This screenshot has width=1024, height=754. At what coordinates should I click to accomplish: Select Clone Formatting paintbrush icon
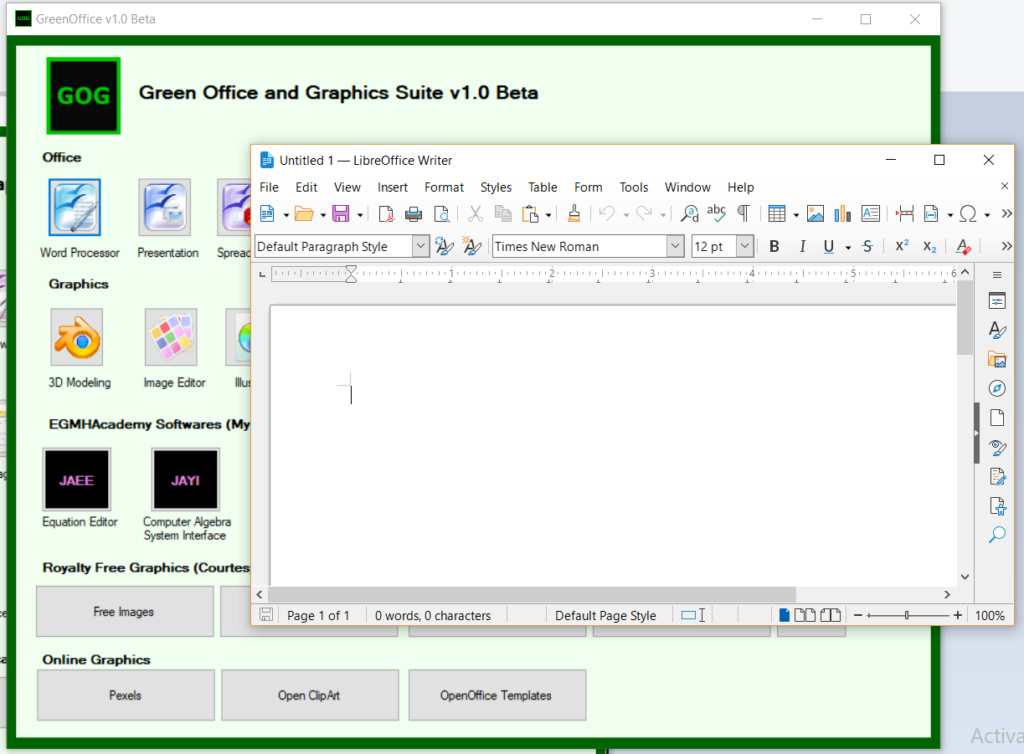pyautogui.click(x=574, y=213)
